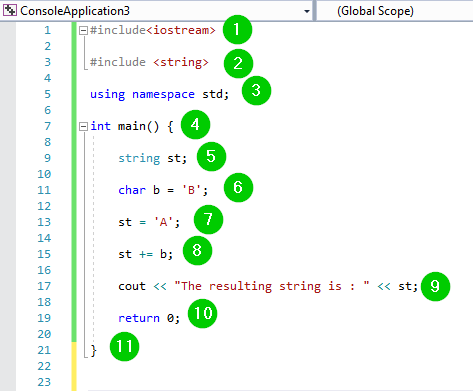Click green annotation marker 2

[238, 63]
